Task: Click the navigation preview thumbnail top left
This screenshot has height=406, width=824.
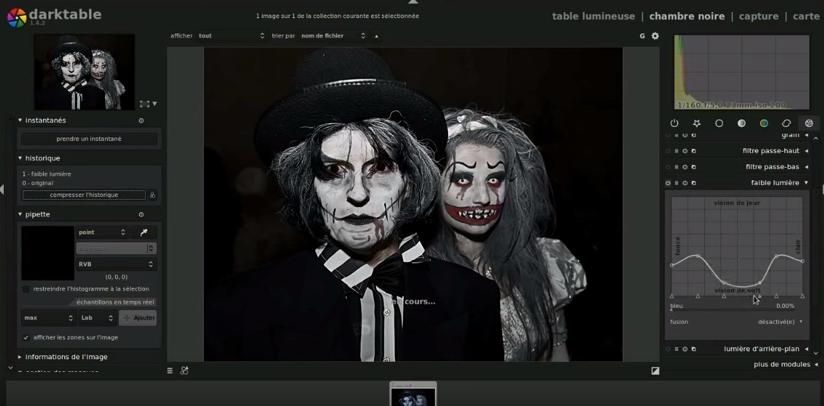Action: tap(84, 72)
